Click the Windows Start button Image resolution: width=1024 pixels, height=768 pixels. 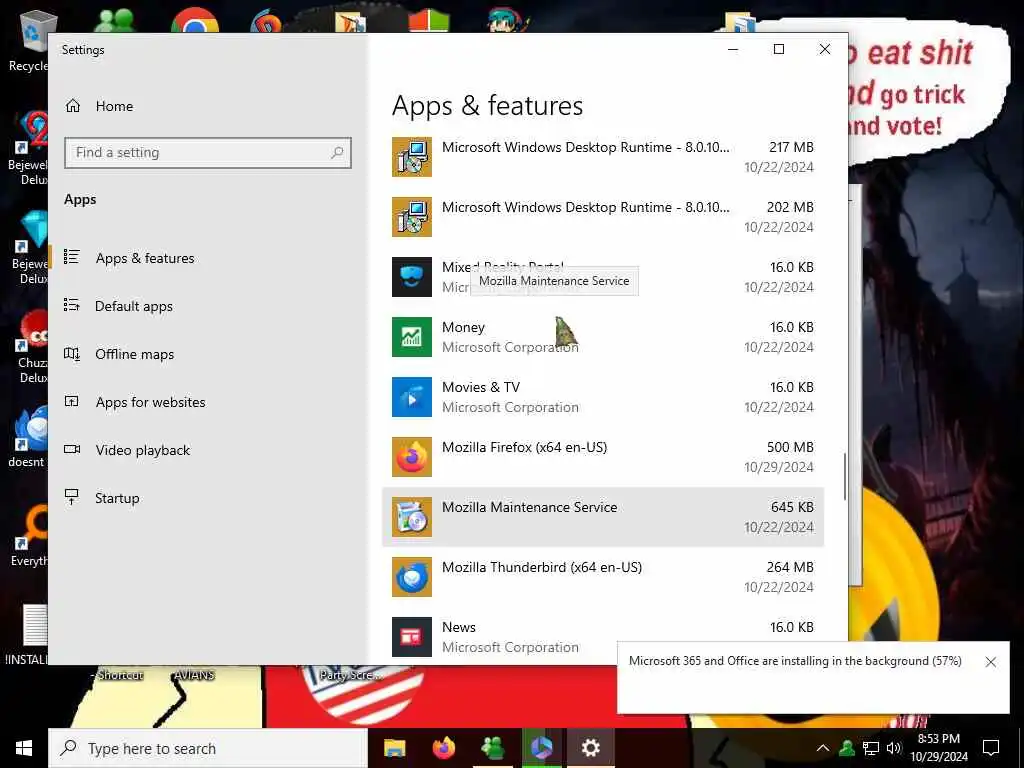pos(24,748)
